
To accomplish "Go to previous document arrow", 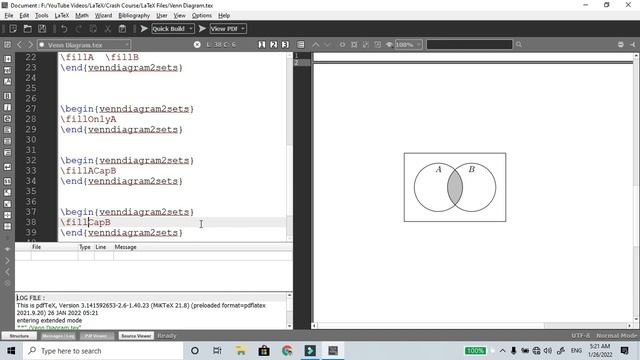I will click(19, 44).
